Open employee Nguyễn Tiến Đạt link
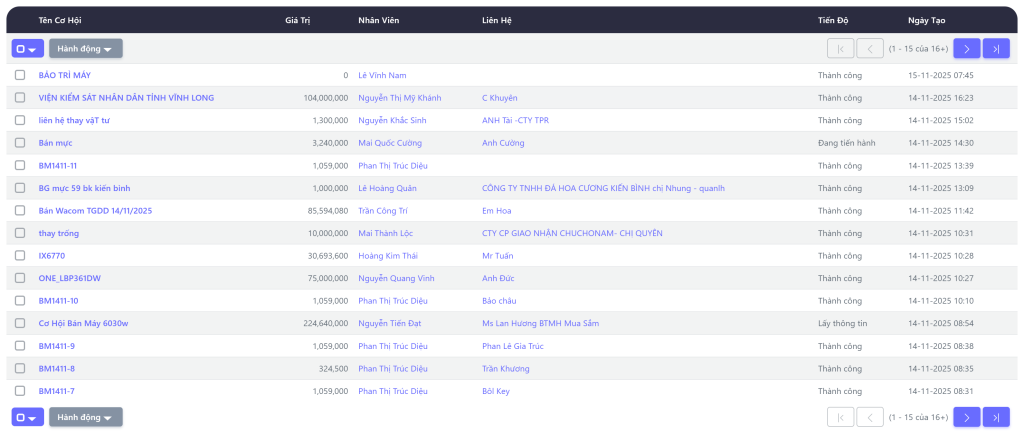 pyautogui.click(x=392, y=323)
